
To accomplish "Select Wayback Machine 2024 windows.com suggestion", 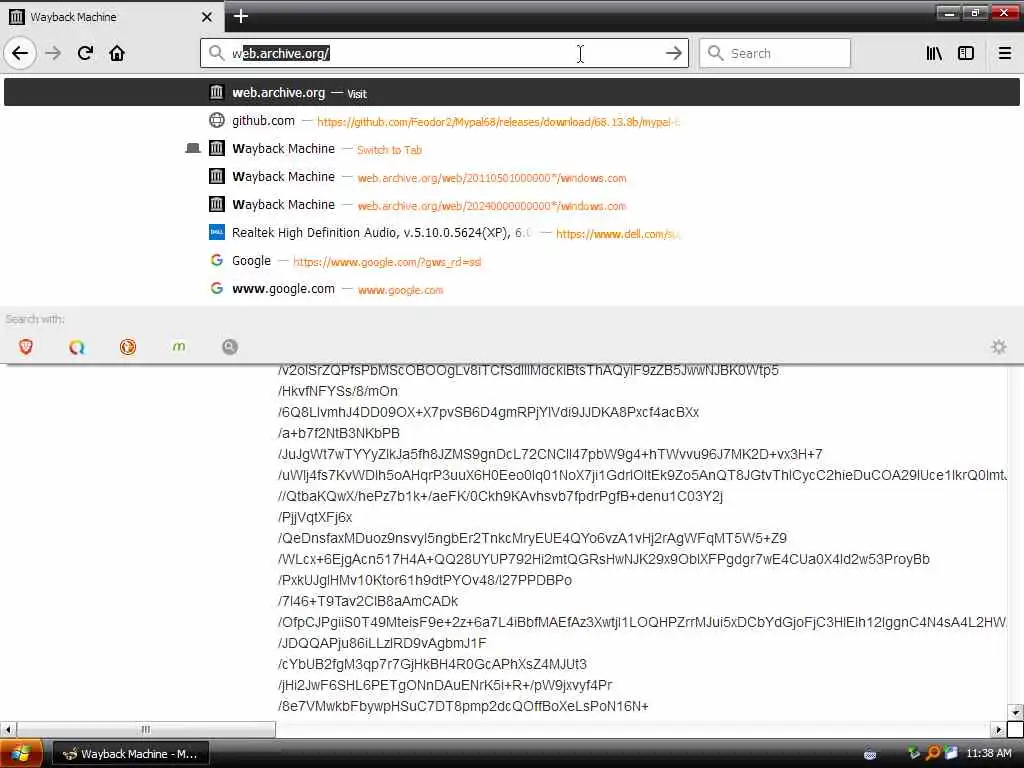I will tap(512, 205).
